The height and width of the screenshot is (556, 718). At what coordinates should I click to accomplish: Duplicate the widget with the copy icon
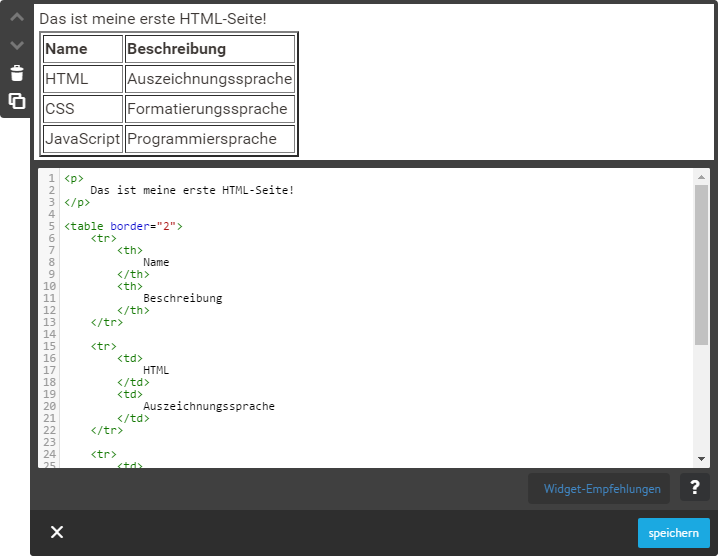coord(16,101)
